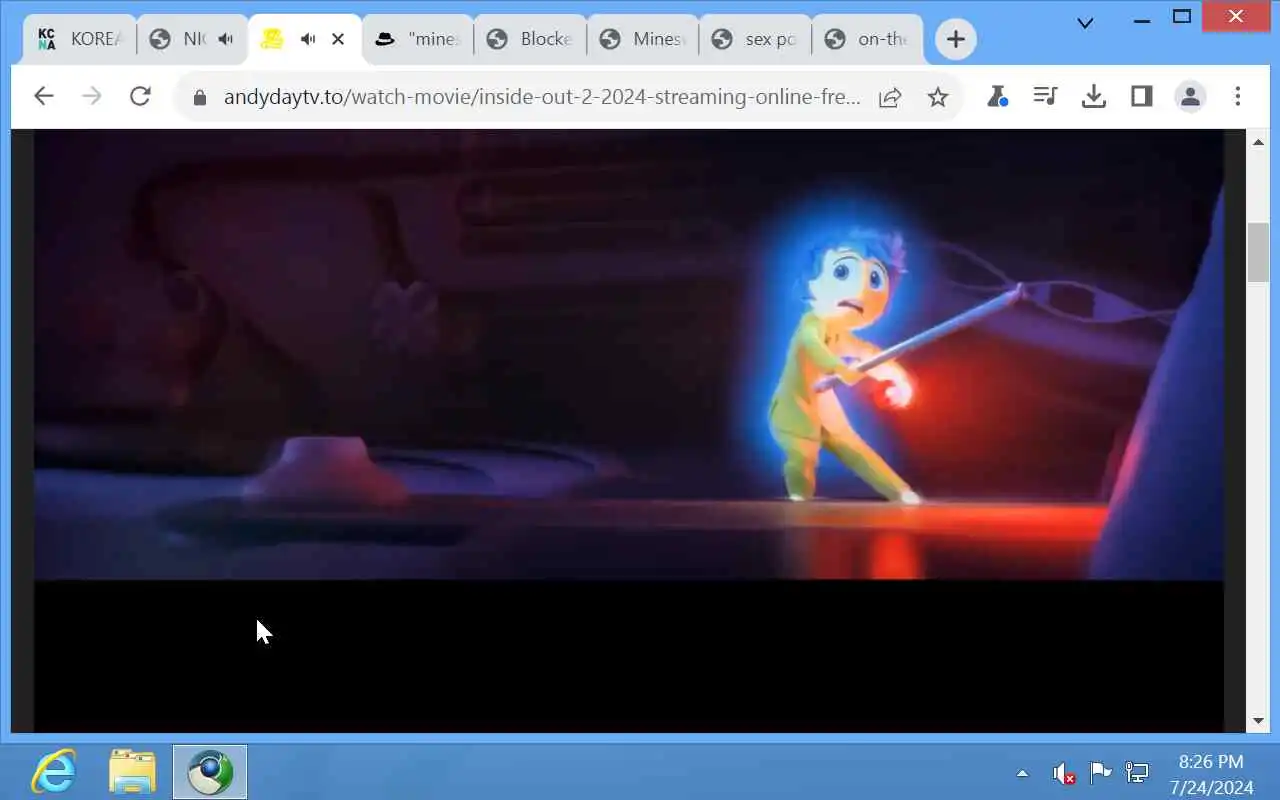Open a new browser tab
Screen dimensions: 1280x800
click(x=956, y=39)
